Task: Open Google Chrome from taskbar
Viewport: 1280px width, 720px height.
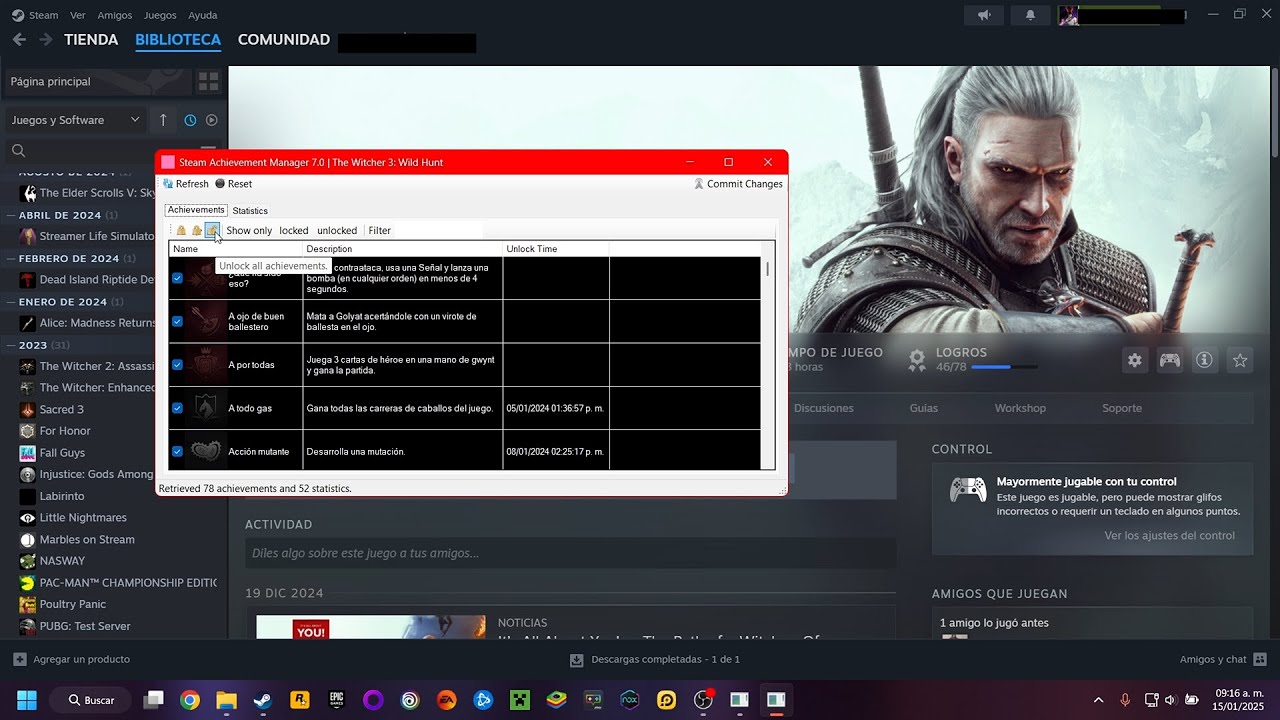Action: coord(190,700)
